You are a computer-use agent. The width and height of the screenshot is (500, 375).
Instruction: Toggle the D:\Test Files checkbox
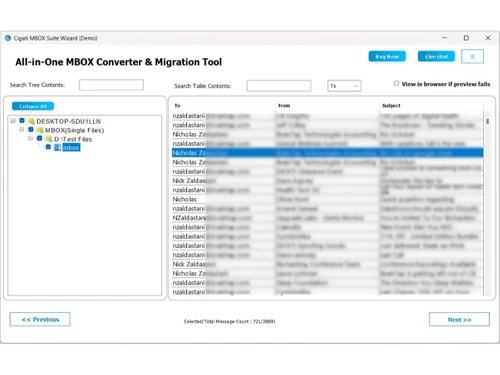pyautogui.click(x=40, y=138)
